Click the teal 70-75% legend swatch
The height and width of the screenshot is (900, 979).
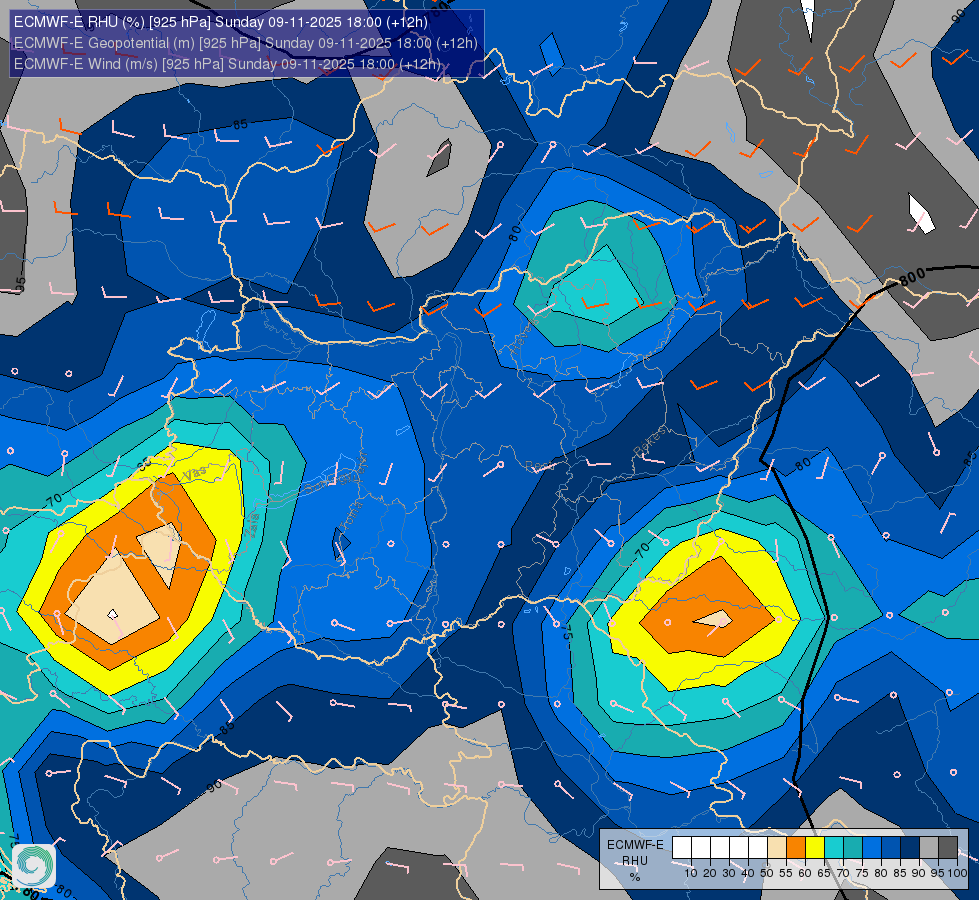point(853,848)
